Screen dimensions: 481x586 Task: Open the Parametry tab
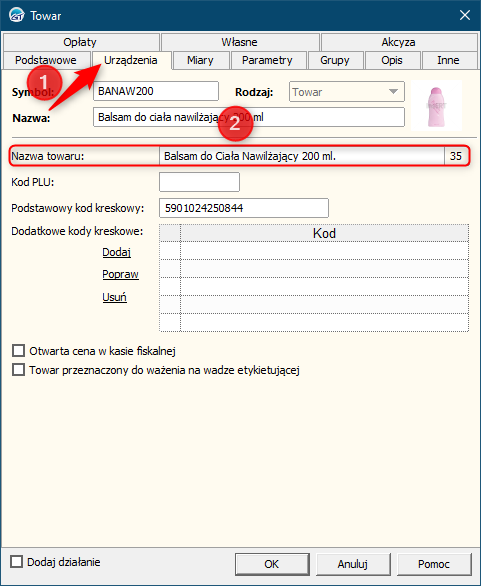pos(268,60)
